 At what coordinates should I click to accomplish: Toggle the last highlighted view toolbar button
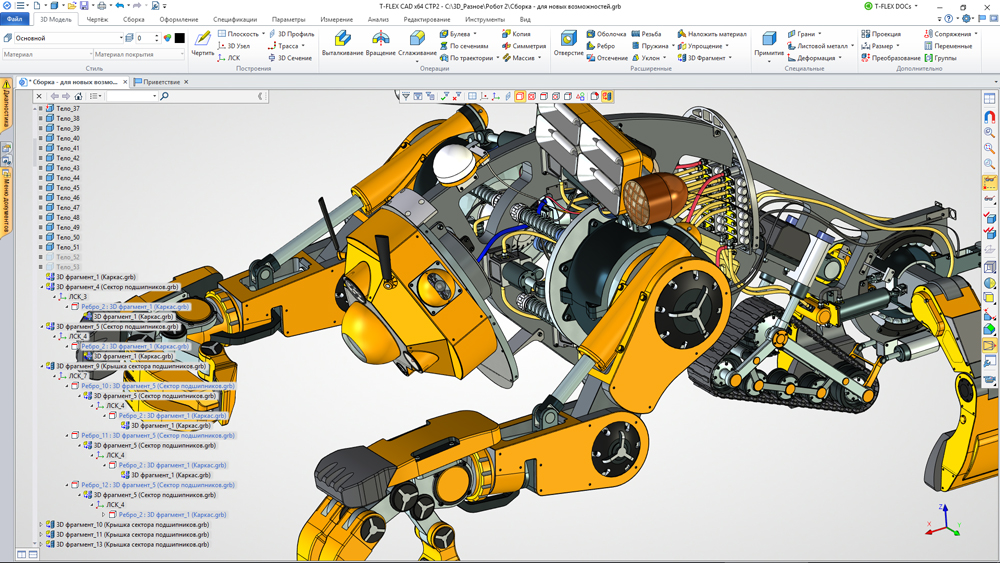(607, 97)
